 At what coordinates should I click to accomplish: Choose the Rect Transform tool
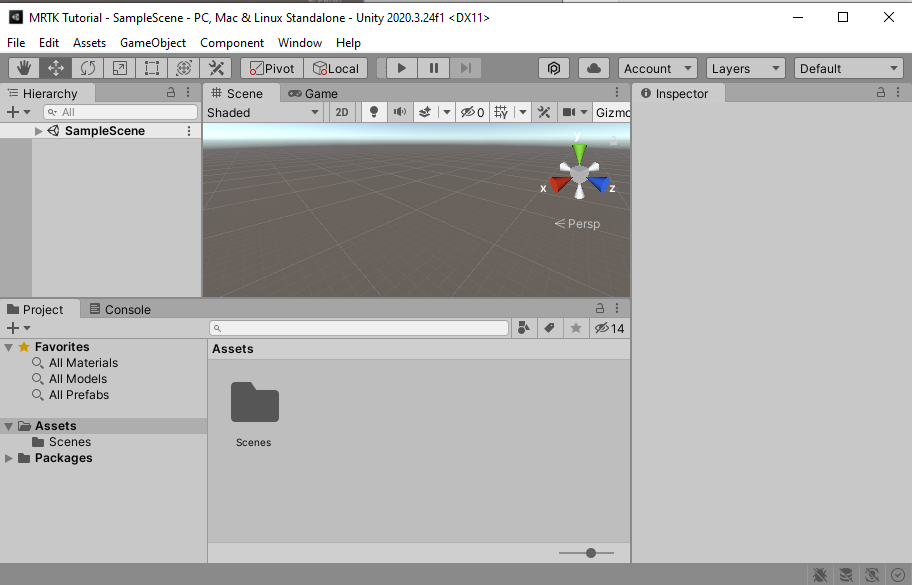click(x=152, y=68)
